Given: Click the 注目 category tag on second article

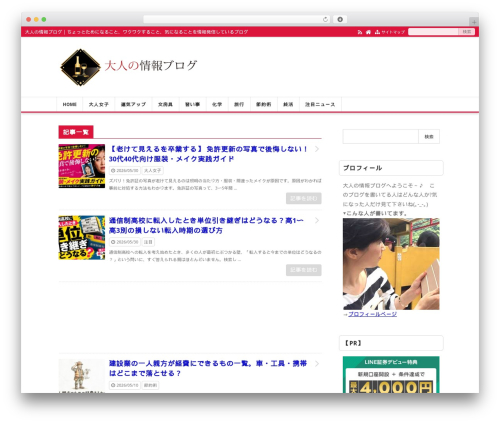Looking at the screenshot, I should point(148,242).
